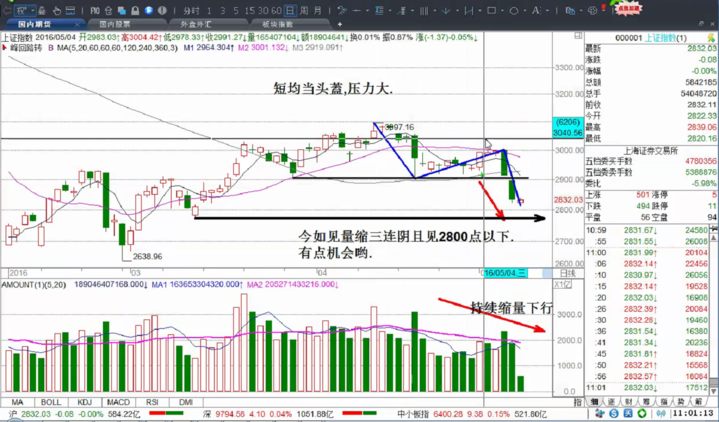Switch to the KDJ indicator tab
The height and width of the screenshot is (422, 719).
[85, 402]
